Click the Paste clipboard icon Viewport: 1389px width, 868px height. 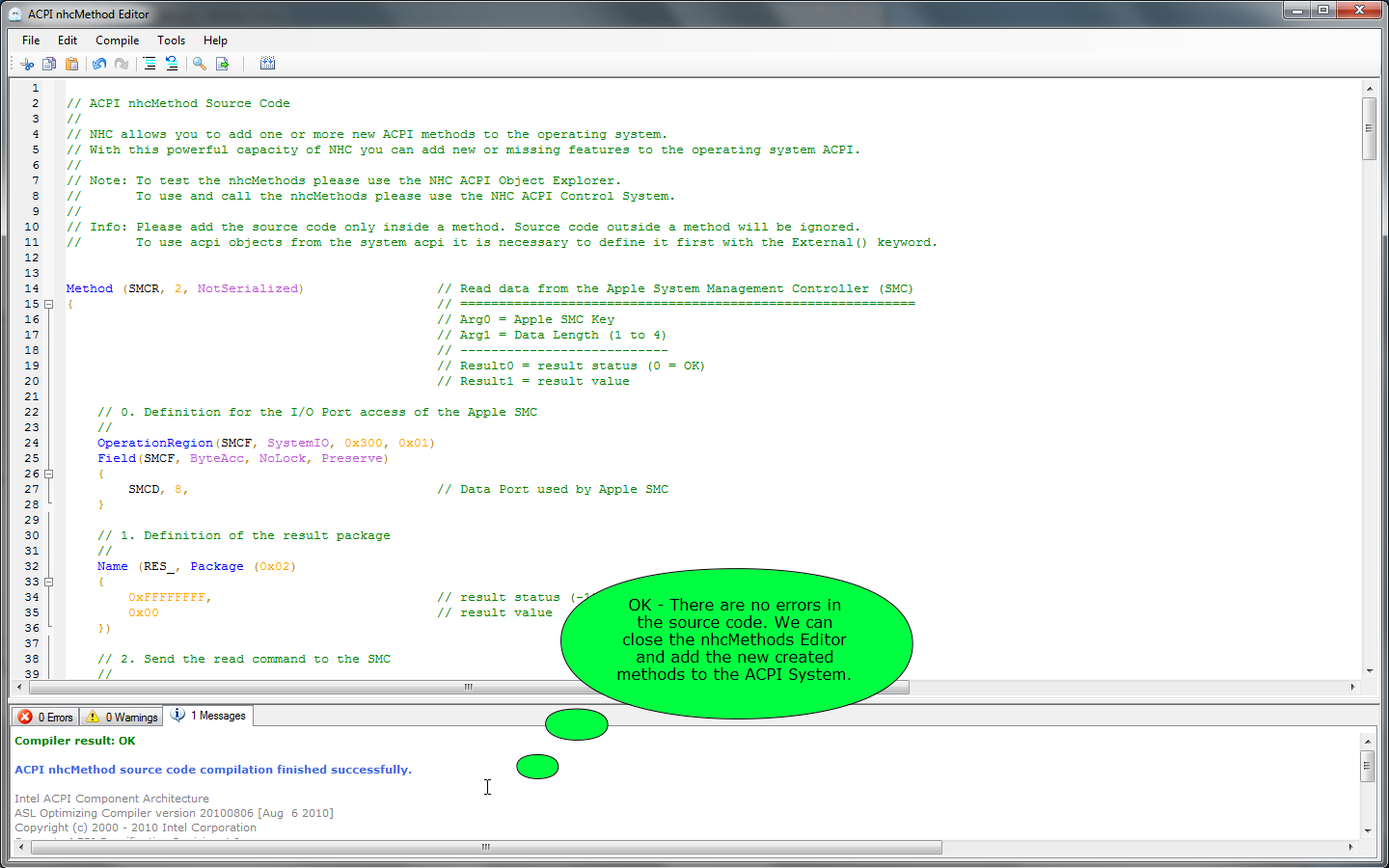point(71,64)
